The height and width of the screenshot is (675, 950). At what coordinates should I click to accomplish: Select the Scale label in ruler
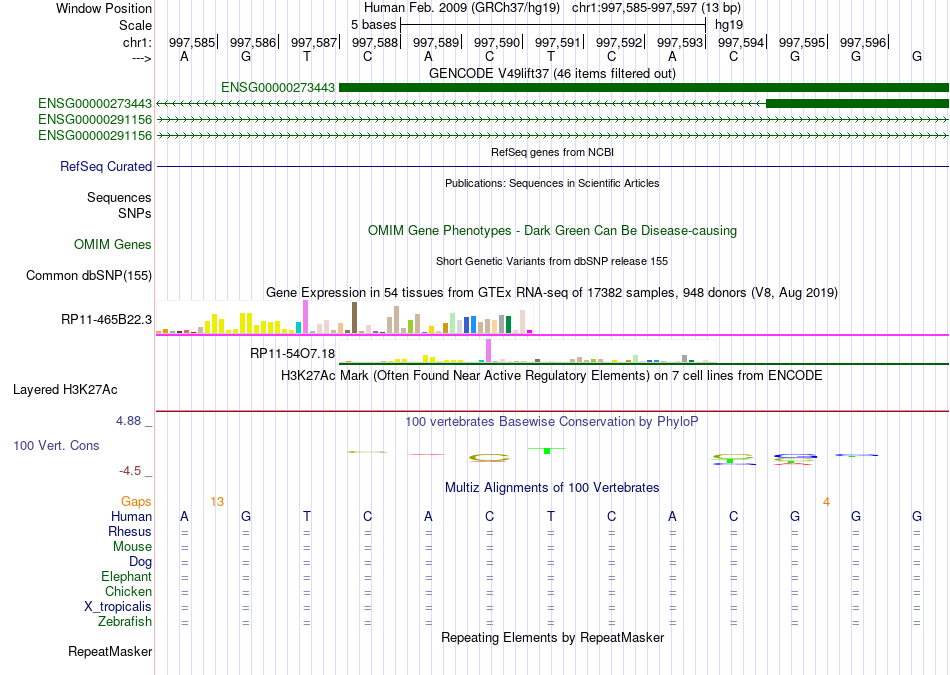pyautogui.click(x=135, y=25)
